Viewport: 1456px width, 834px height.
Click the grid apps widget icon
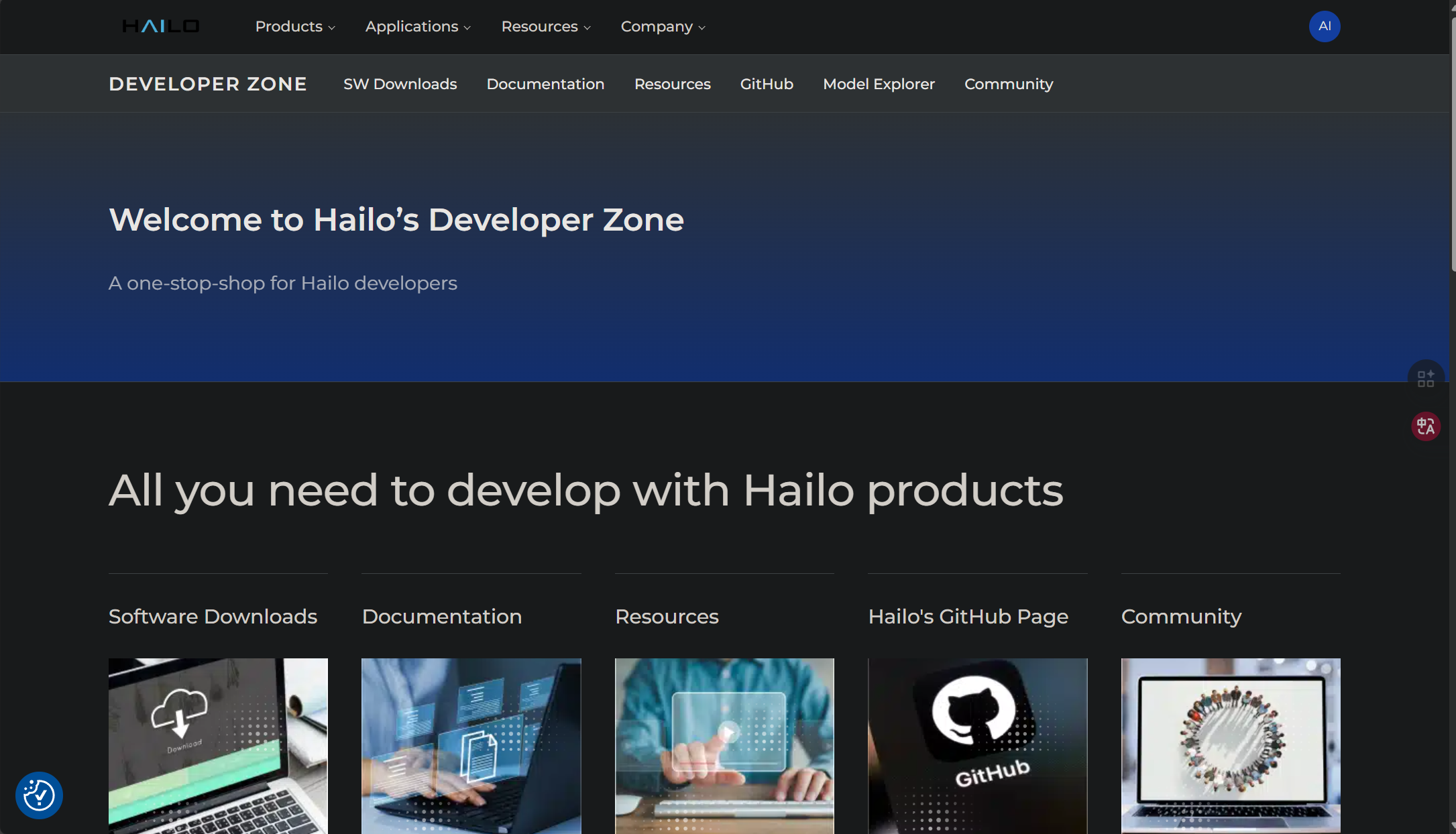(1425, 378)
